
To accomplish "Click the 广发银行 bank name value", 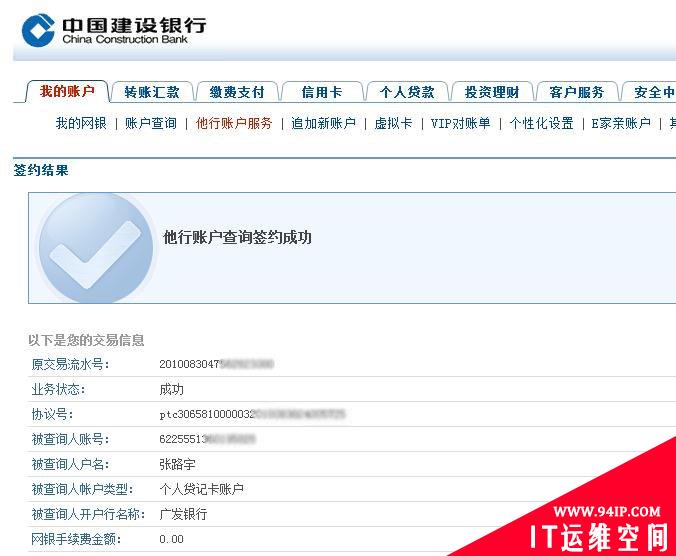I will tap(183, 514).
